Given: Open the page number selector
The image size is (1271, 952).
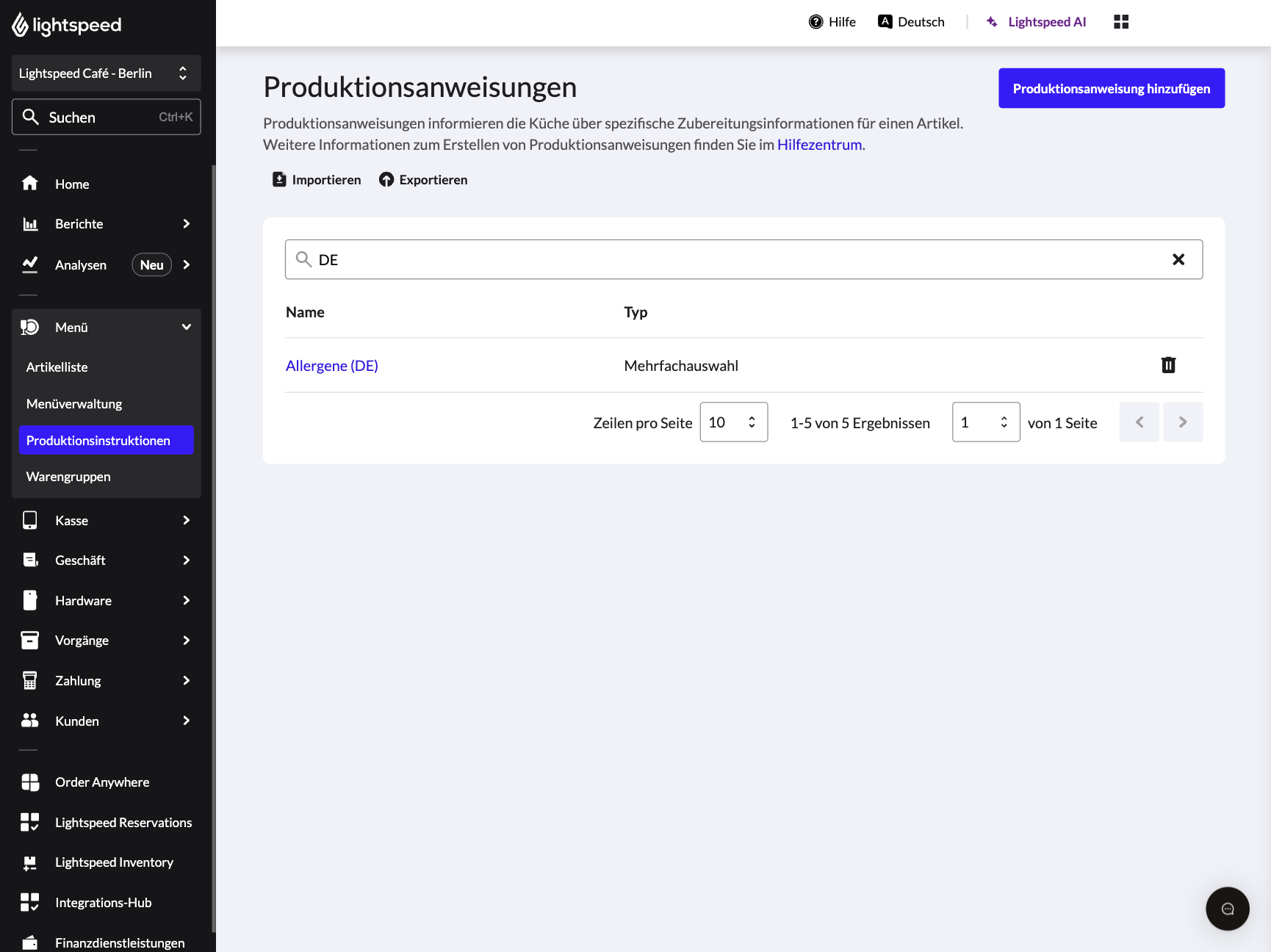Looking at the screenshot, I should [x=986, y=422].
